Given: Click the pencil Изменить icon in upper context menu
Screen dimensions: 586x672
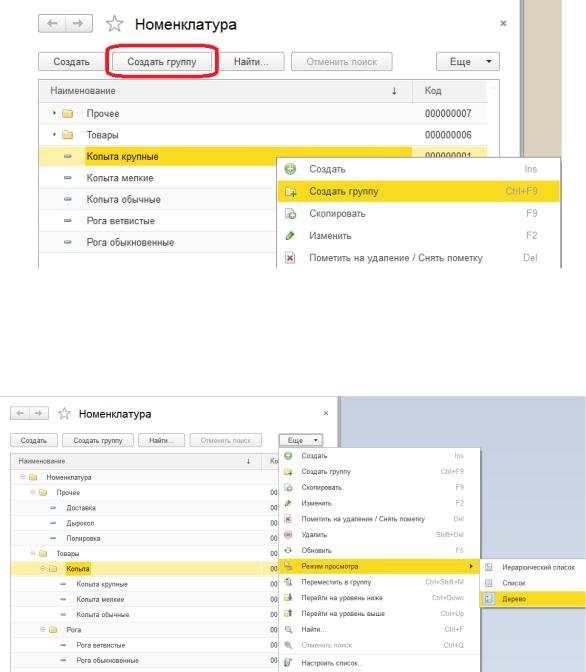Looking at the screenshot, I should (x=290, y=236).
